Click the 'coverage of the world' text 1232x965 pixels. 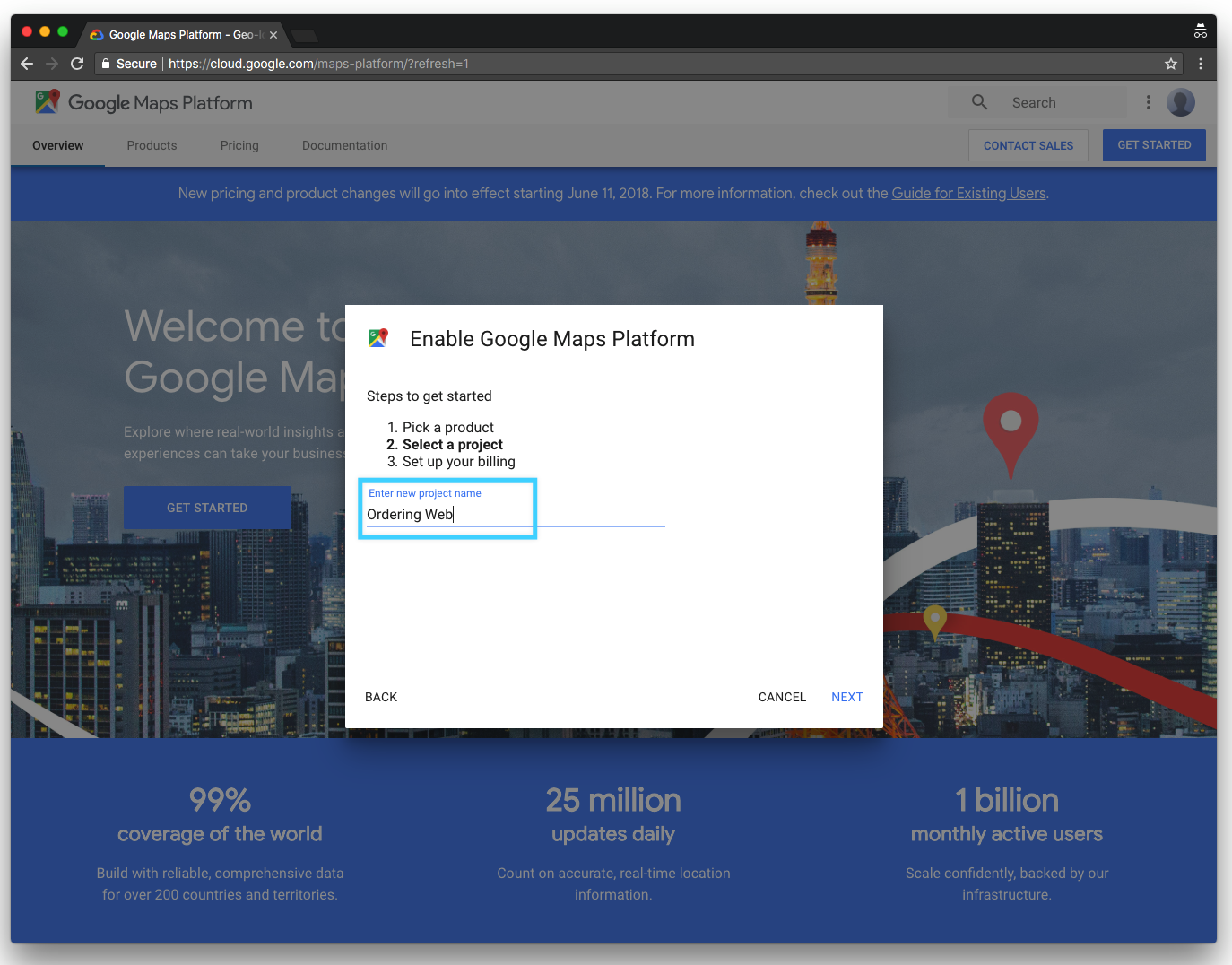[x=220, y=834]
